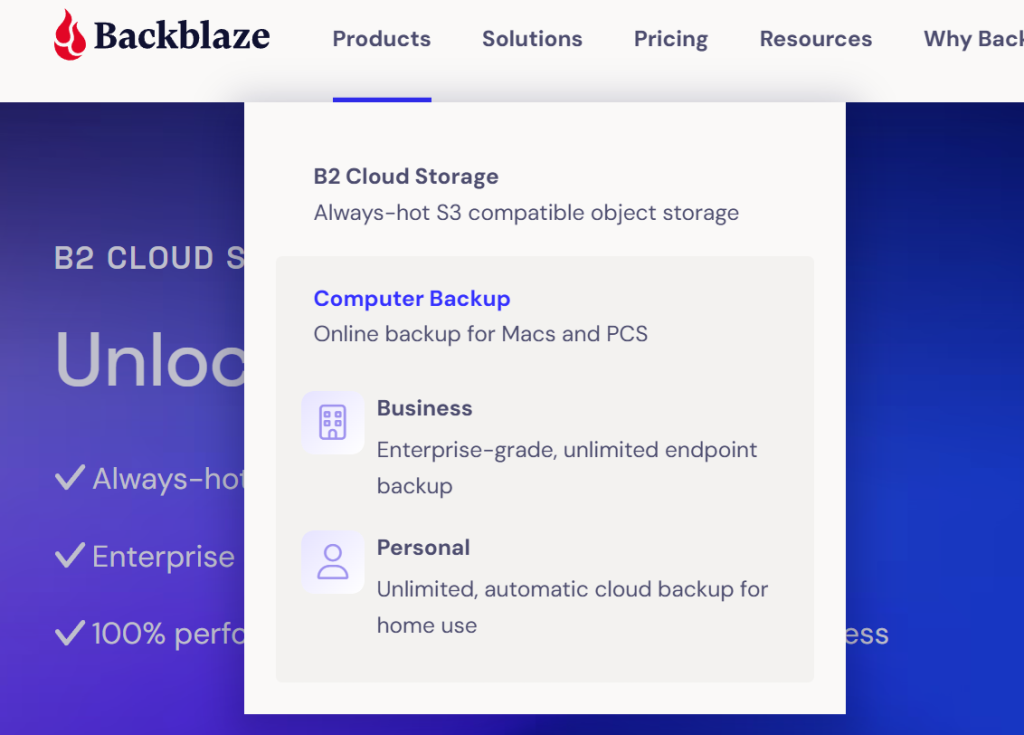Viewport: 1024px width, 735px height.
Task: Click the Backblaze flame logo icon
Action: coord(69,35)
